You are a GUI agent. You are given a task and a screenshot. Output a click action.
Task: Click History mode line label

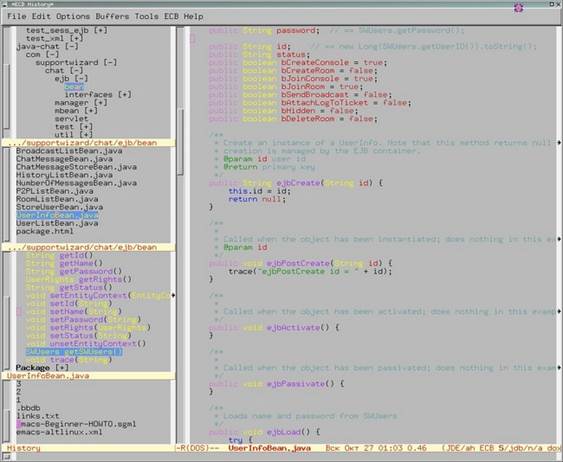(x=24, y=448)
